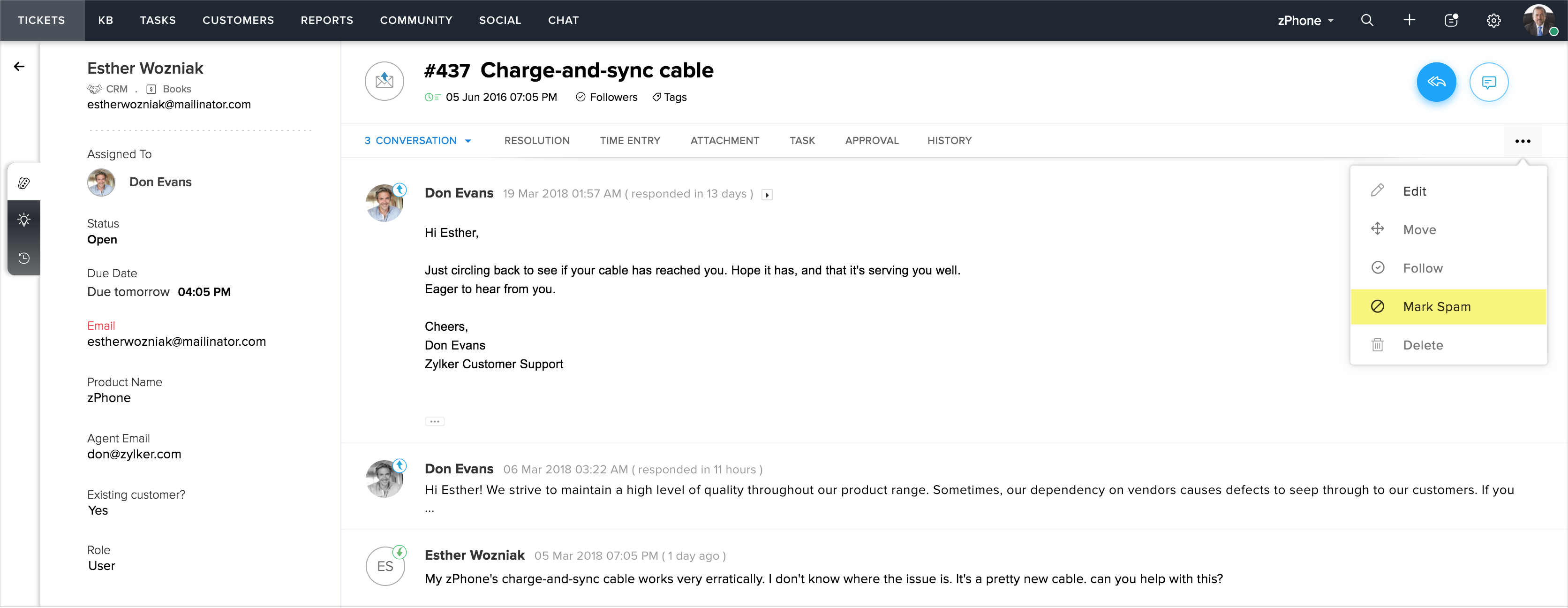Click the comment bubble button
The width and height of the screenshot is (1568, 608).
coord(1488,82)
